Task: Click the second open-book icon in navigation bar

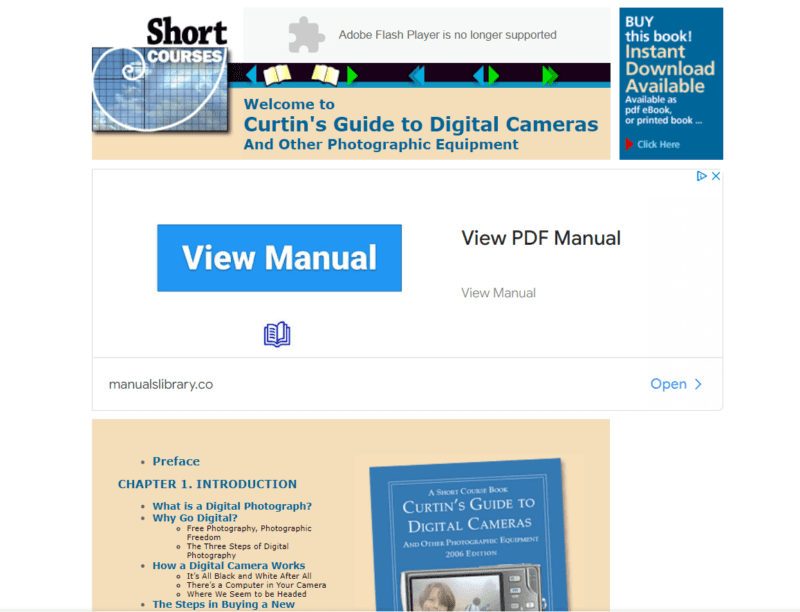Action: [325, 75]
